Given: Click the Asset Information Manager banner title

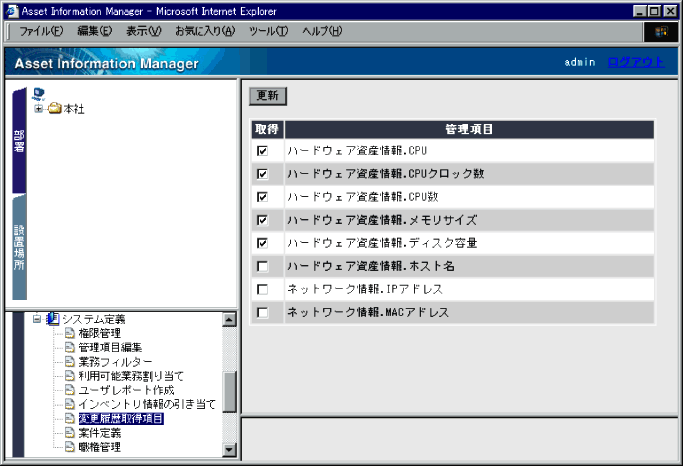Looking at the screenshot, I should [x=107, y=64].
